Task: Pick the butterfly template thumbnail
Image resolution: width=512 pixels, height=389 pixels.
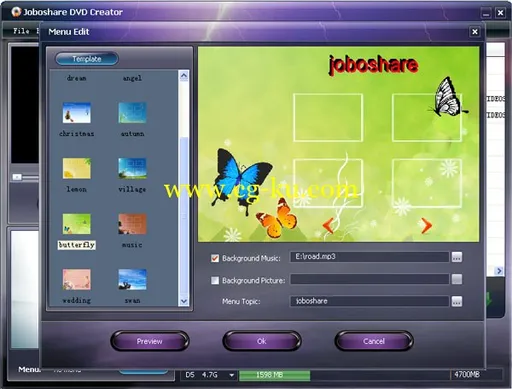Action: pos(77,224)
